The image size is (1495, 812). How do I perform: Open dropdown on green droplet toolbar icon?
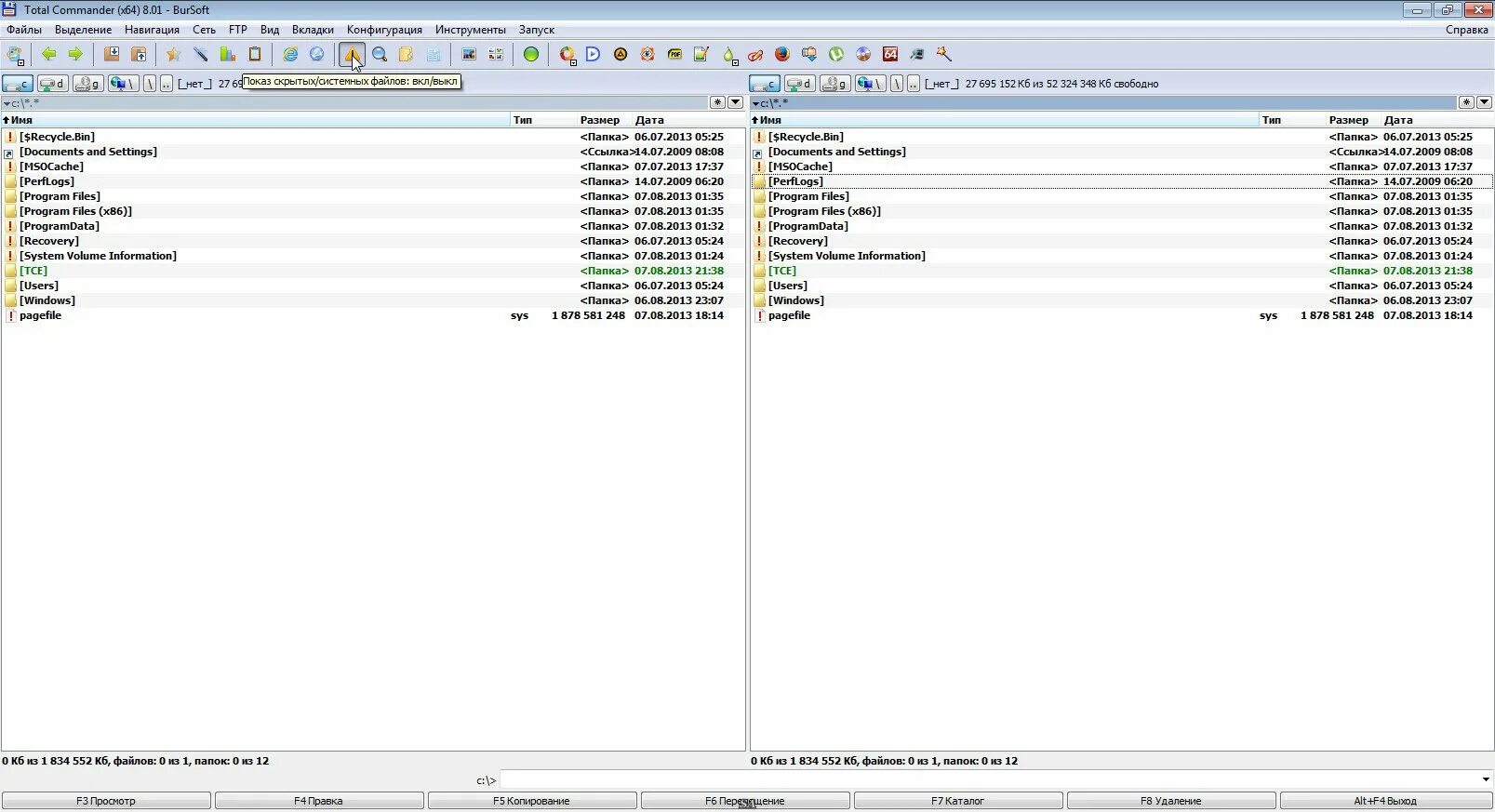tap(736, 62)
